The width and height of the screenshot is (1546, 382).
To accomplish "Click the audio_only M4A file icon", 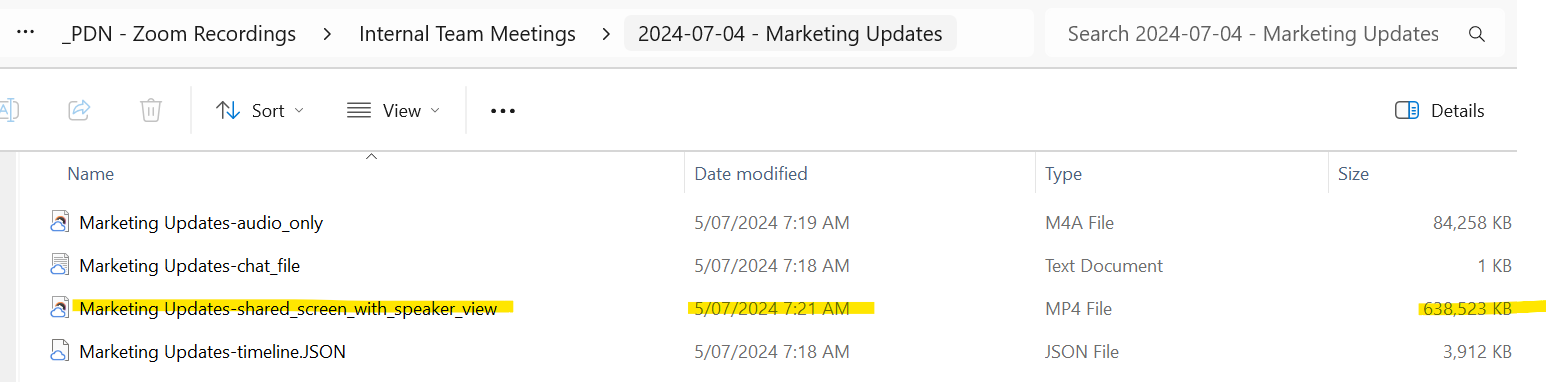I will coord(60,222).
